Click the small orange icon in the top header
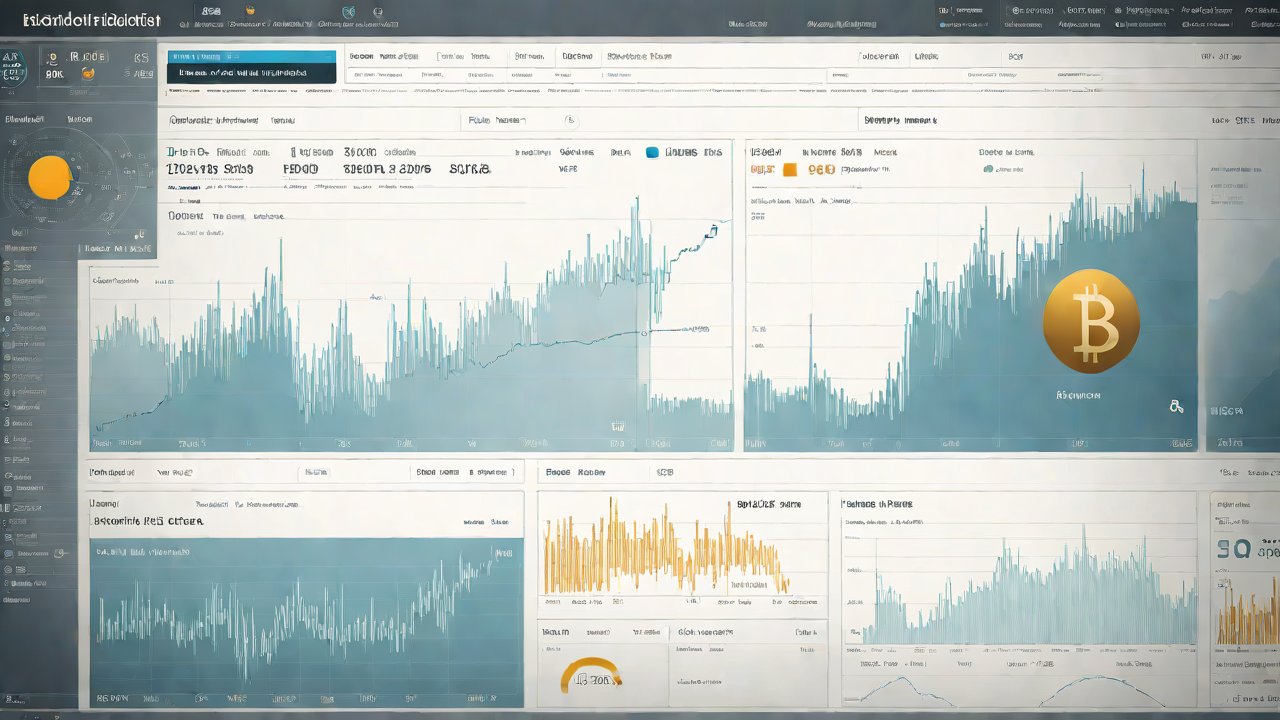The height and width of the screenshot is (720, 1280). click(249, 12)
